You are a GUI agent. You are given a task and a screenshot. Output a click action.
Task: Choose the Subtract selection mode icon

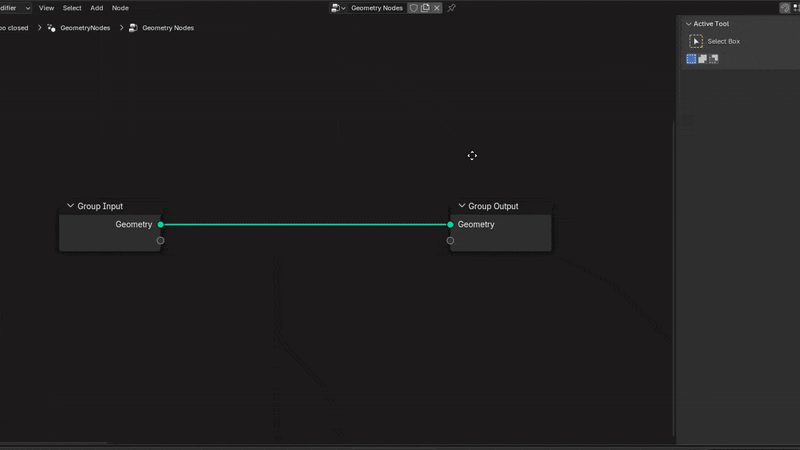click(713, 59)
